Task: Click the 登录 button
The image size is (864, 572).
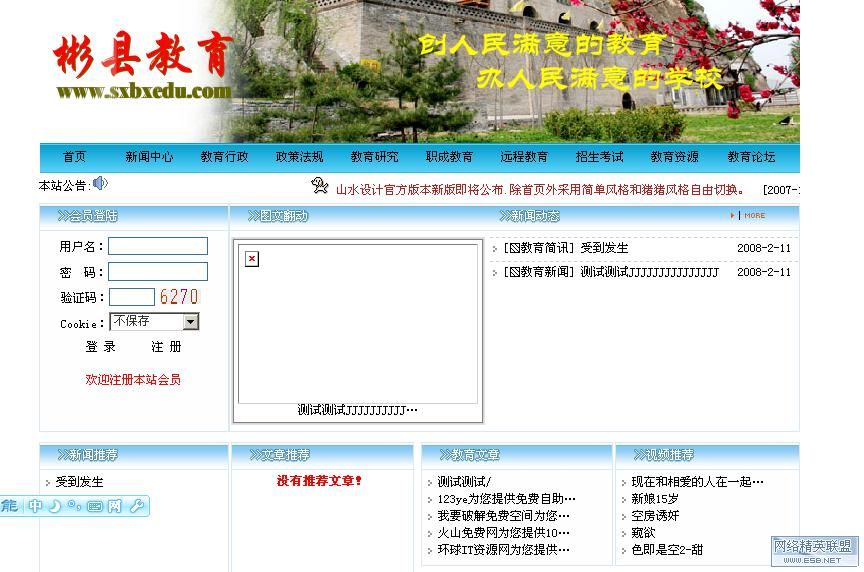Action: pyautogui.click(x=100, y=347)
